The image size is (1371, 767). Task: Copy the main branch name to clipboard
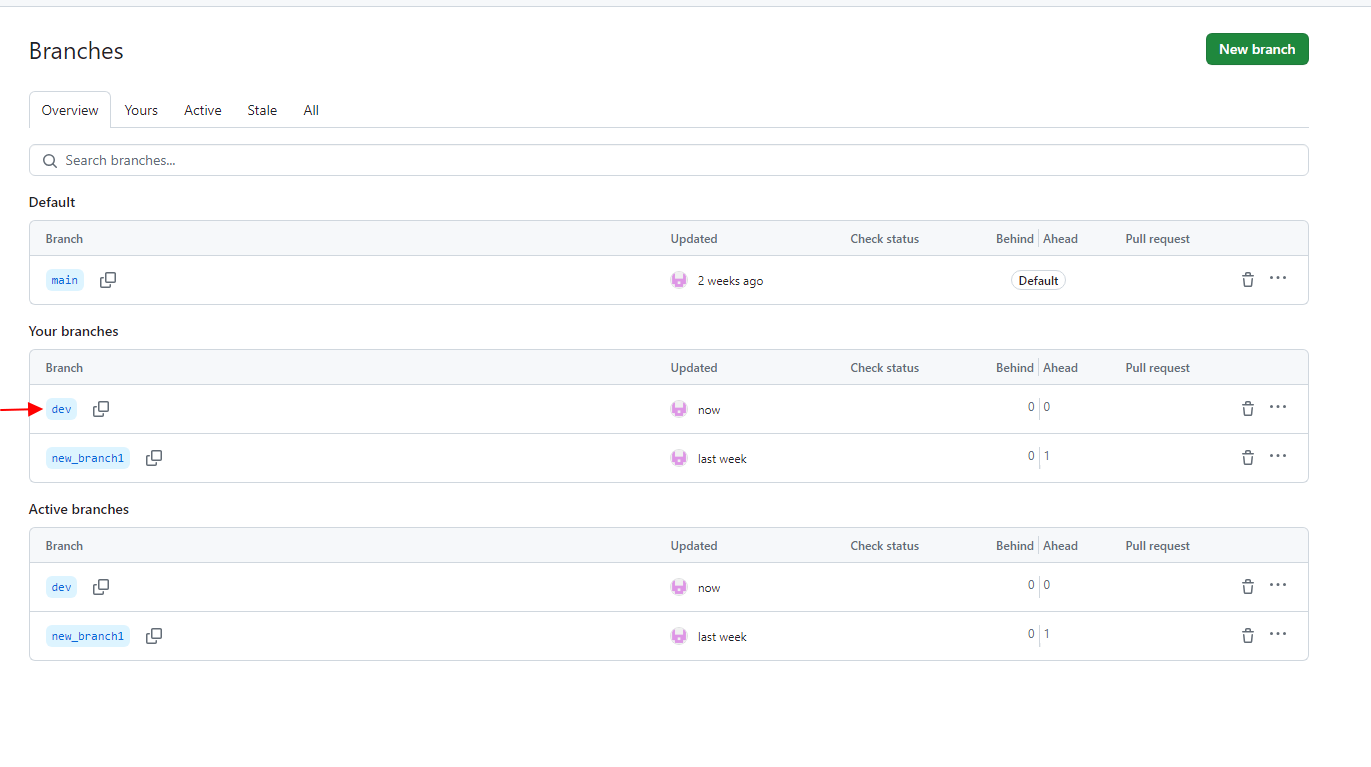coord(108,280)
